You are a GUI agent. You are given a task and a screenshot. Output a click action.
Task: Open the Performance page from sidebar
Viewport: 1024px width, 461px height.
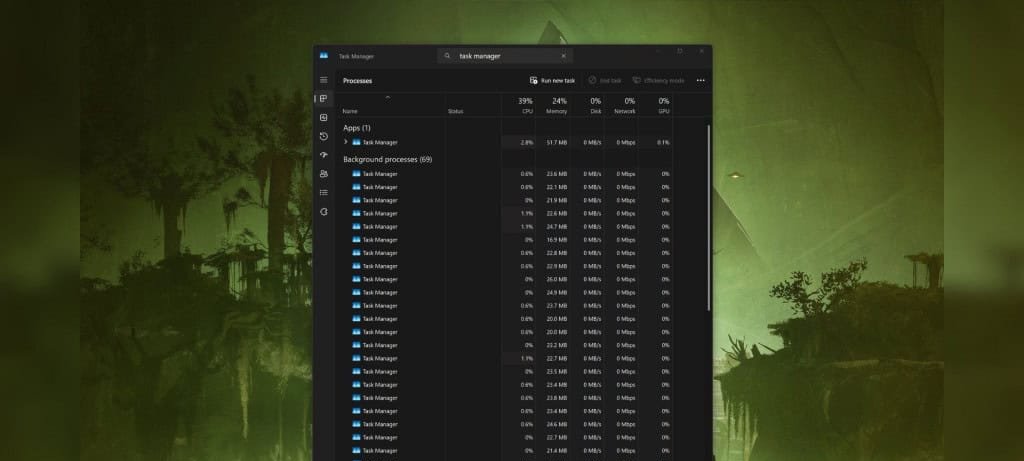tap(323, 118)
